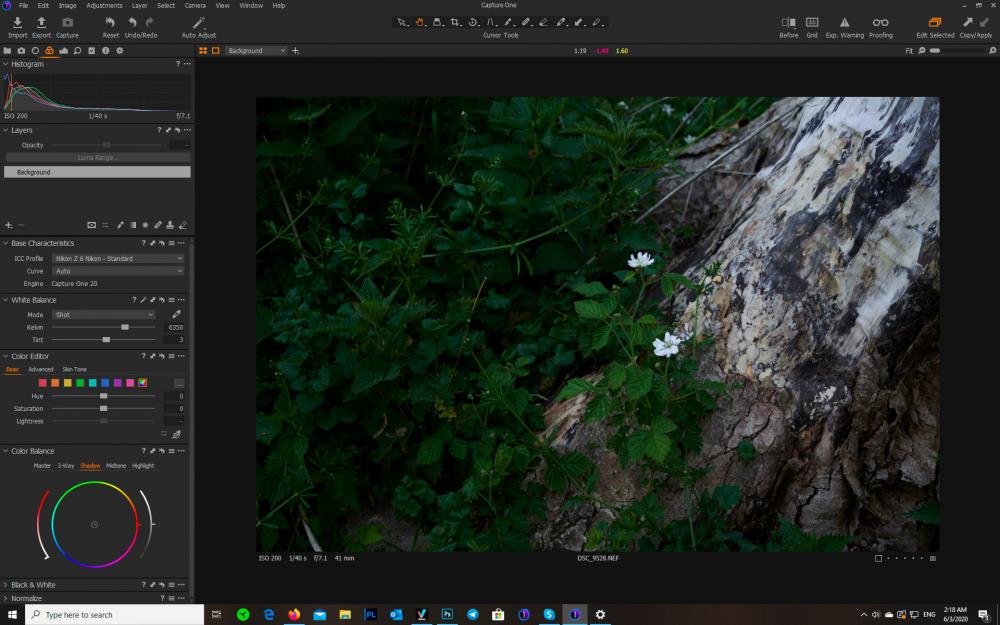
Task: Select the Pan hand cursor tool
Action: point(420,22)
